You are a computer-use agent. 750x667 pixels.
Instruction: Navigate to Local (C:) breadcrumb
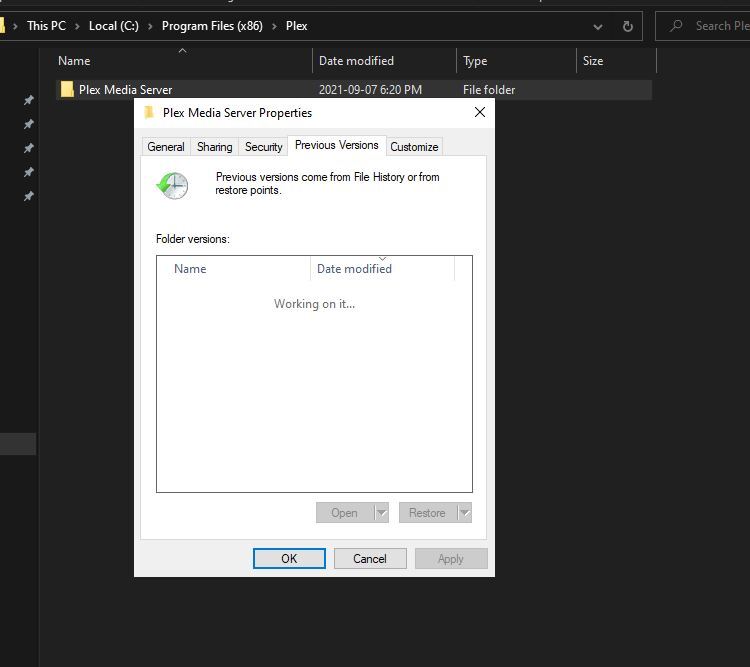pos(114,26)
